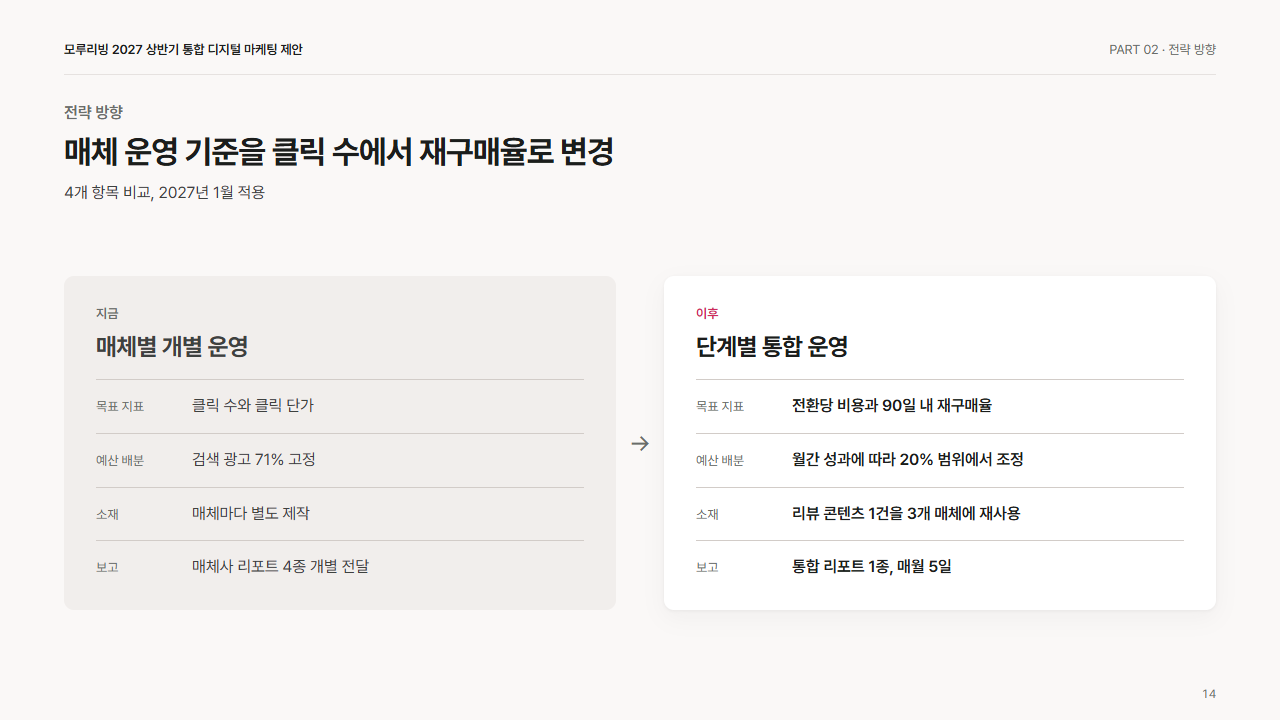Click the '지금' card label
The height and width of the screenshot is (720, 1280).
pyautogui.click(x=107, y=313)
